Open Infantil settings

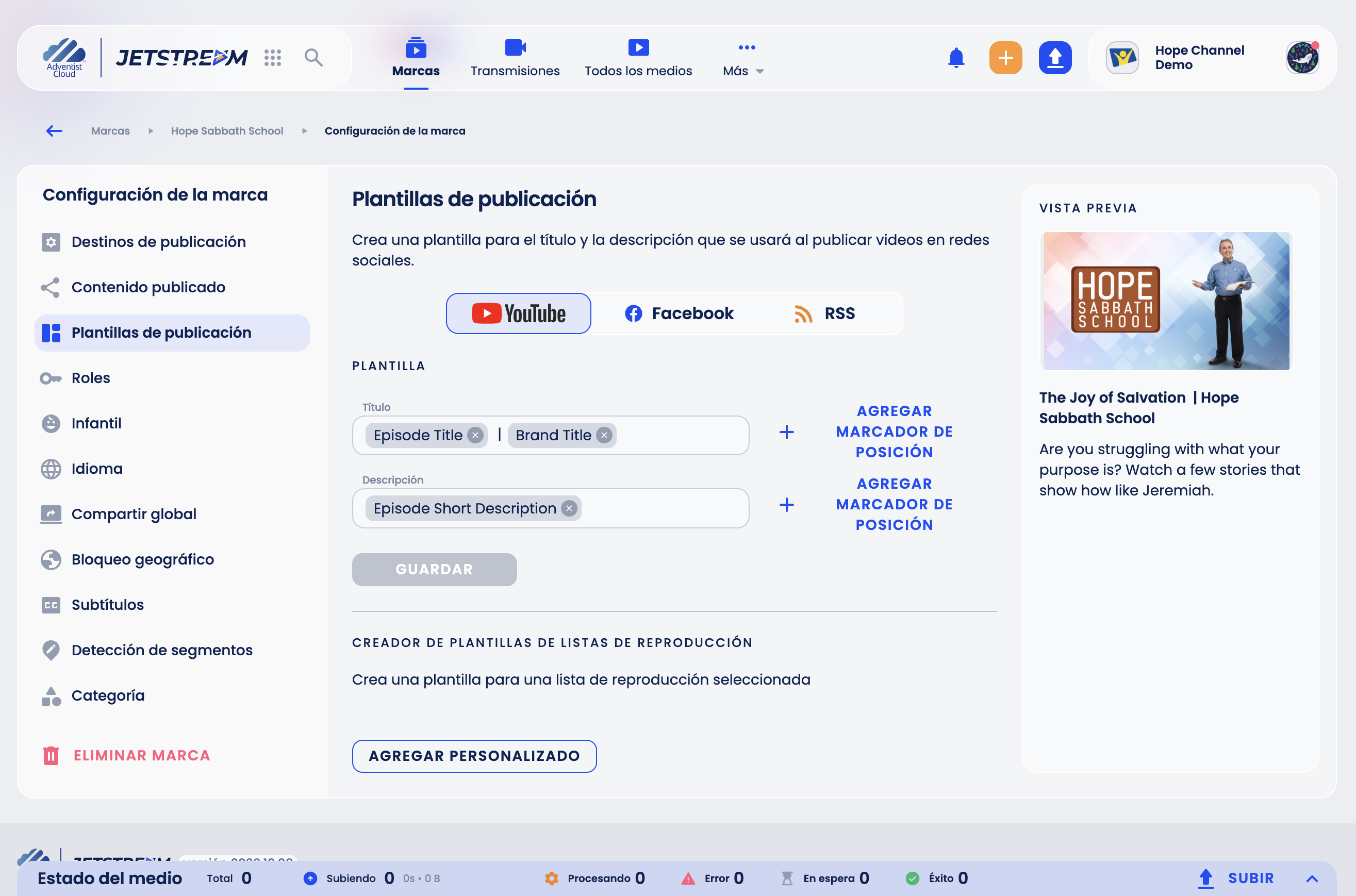tap(172, 423)
